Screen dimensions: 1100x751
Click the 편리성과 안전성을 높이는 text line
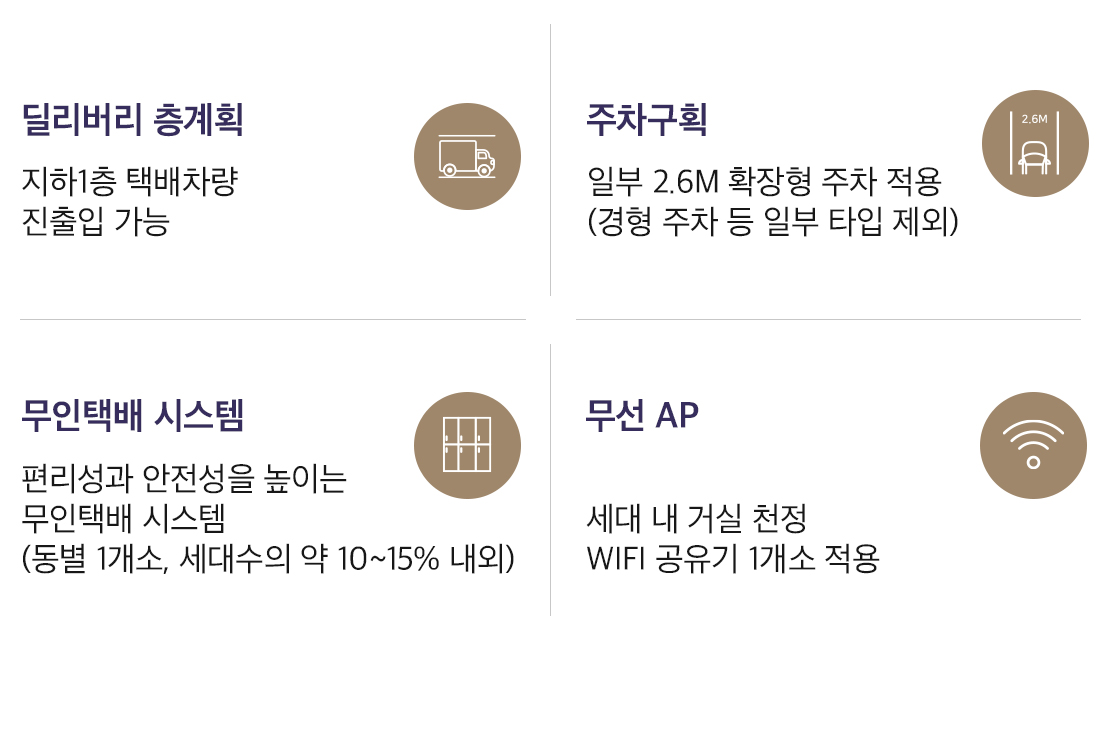(x=184, y=480)
